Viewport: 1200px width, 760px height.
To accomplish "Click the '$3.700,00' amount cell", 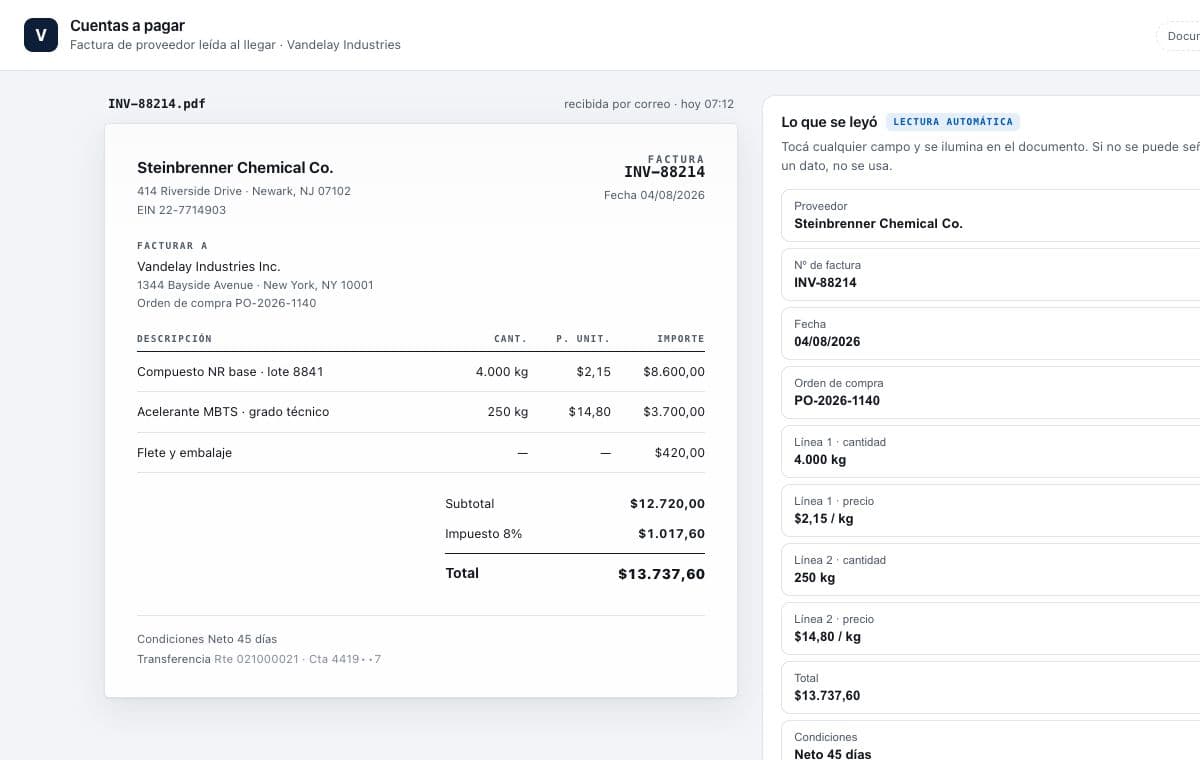I will tap(674, 412).
